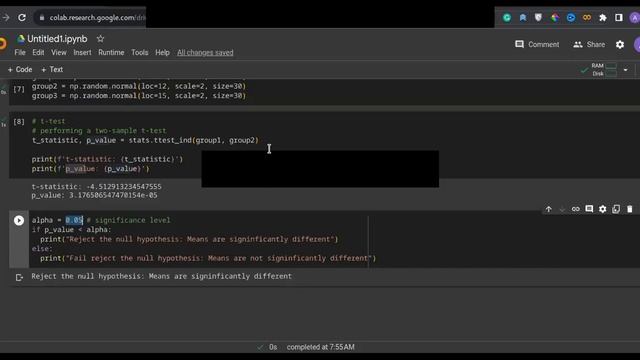Move the selected cell down
Screen dimensions: 640x360
[562, 209]
